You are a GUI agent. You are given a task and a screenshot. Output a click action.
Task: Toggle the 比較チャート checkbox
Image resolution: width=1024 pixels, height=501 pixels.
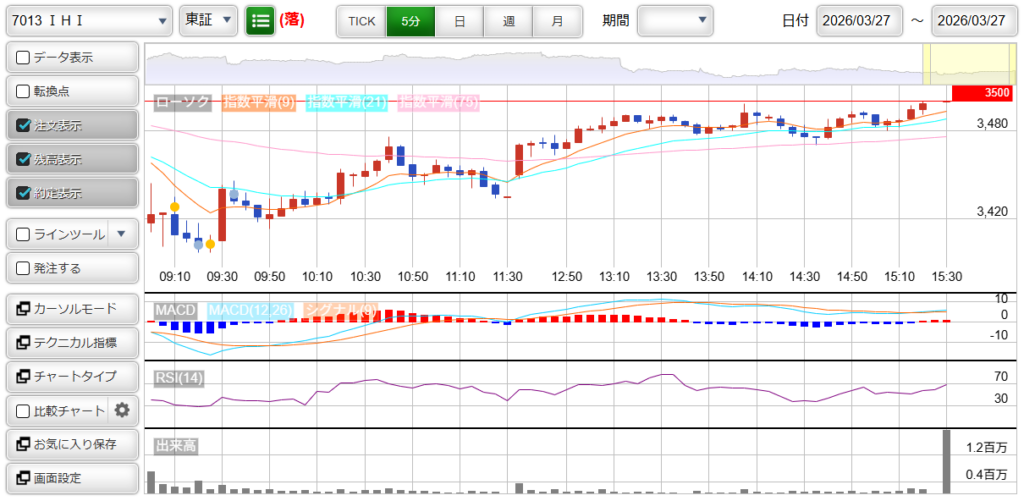23,410
